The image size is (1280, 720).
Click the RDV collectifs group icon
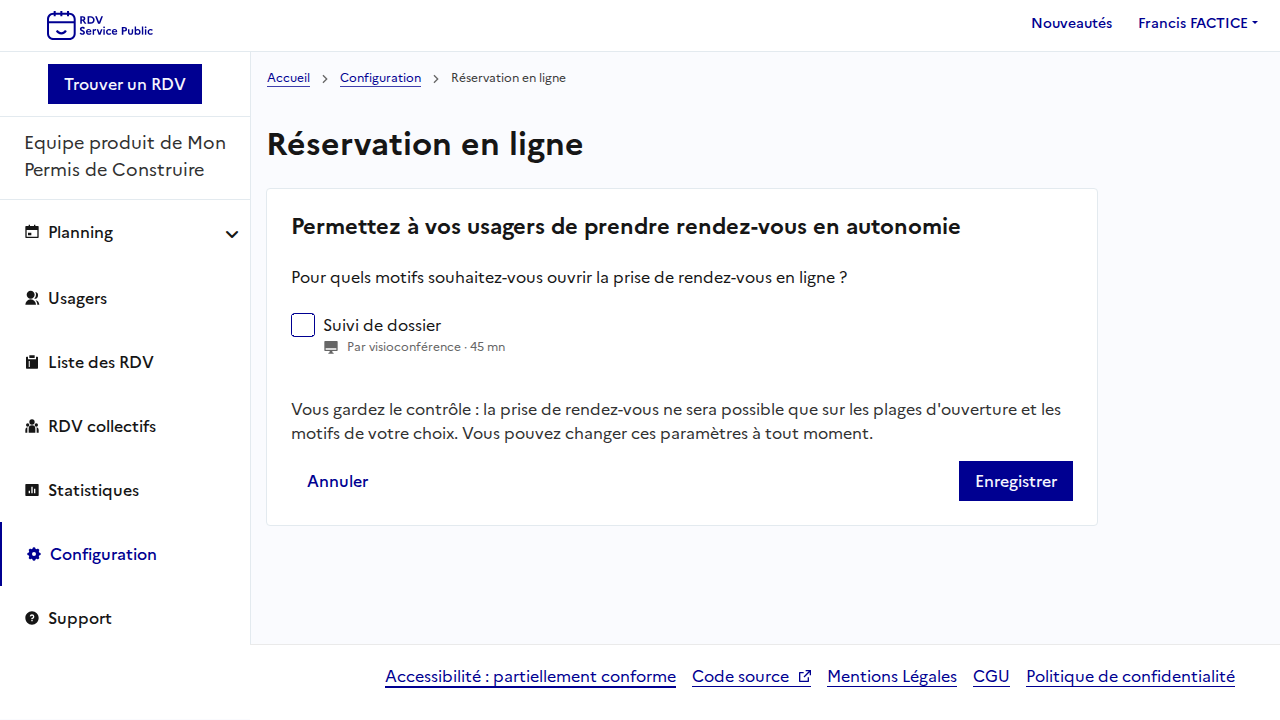pos(32,426)
